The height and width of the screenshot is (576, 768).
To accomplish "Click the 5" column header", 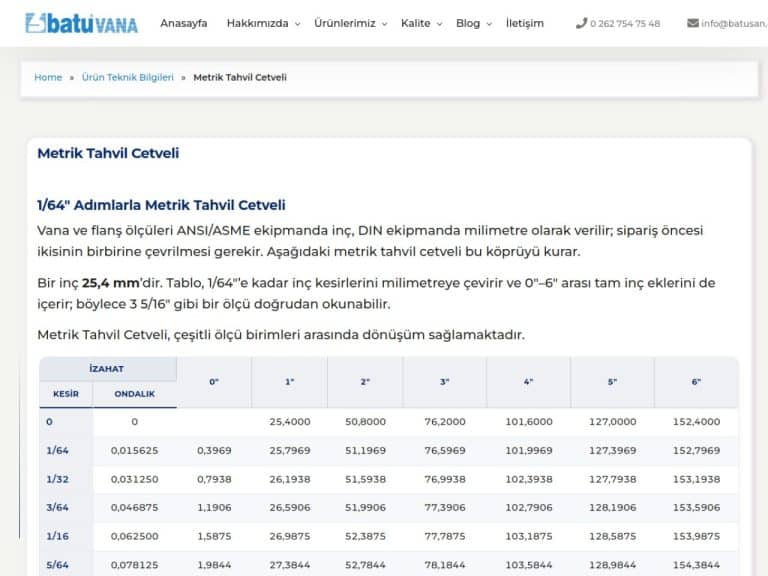I will pyautogui.click(x=612, y=382).
